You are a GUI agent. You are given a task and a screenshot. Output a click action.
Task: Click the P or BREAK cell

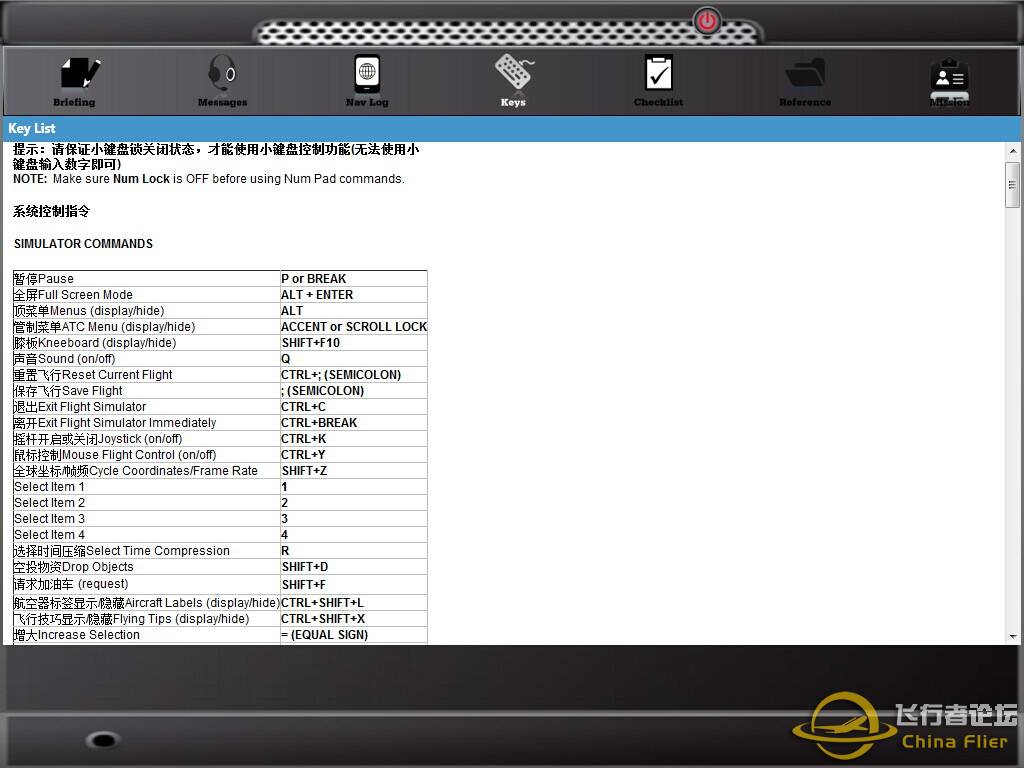tap(354, 279)
